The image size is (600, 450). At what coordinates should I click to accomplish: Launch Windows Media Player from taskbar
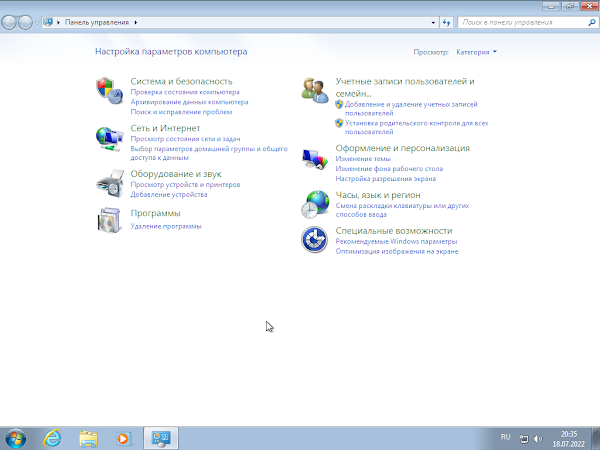coord(124,439)
